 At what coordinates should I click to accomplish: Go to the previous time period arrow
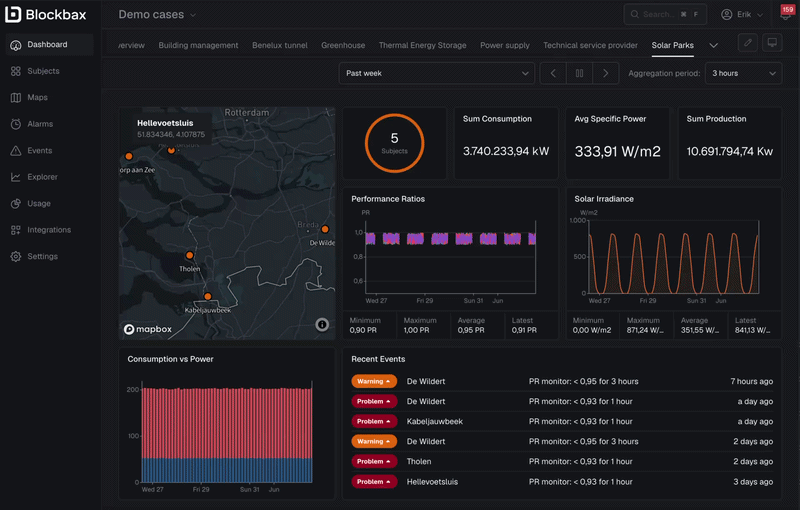[x=553, y=73]
